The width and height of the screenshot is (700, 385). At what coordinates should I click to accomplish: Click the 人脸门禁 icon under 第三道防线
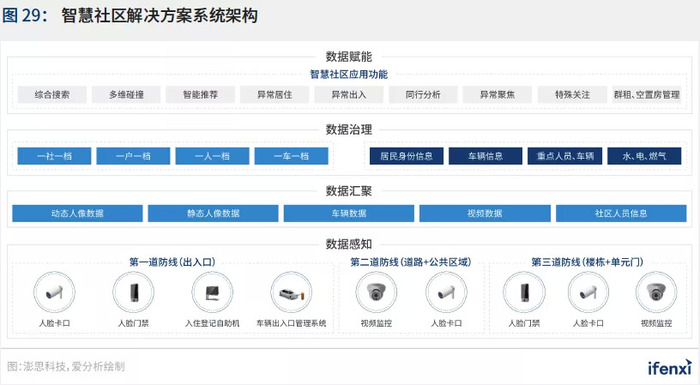click(x=524, y=293)
